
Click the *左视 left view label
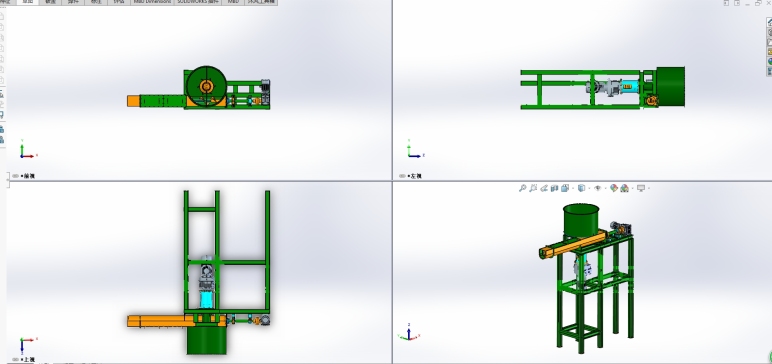click(415, 176)
